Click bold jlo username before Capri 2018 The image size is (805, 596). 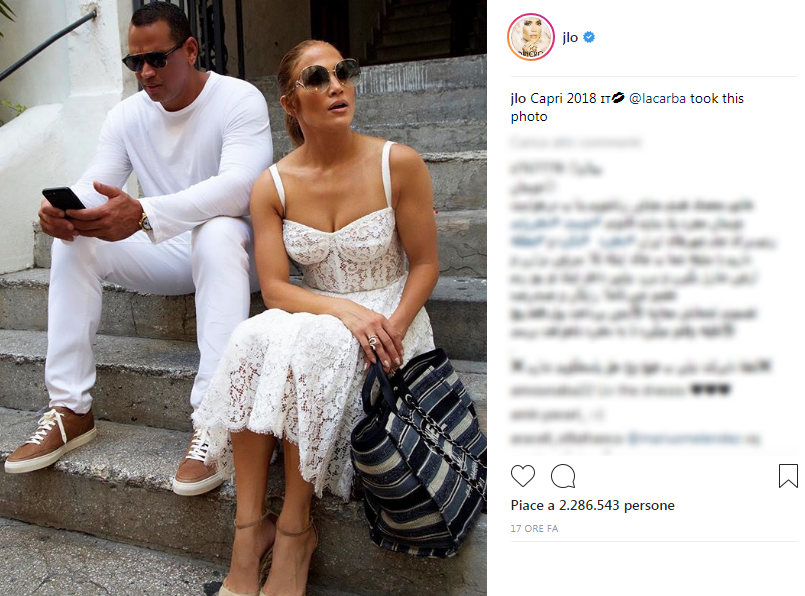click(x=519, y=98)
